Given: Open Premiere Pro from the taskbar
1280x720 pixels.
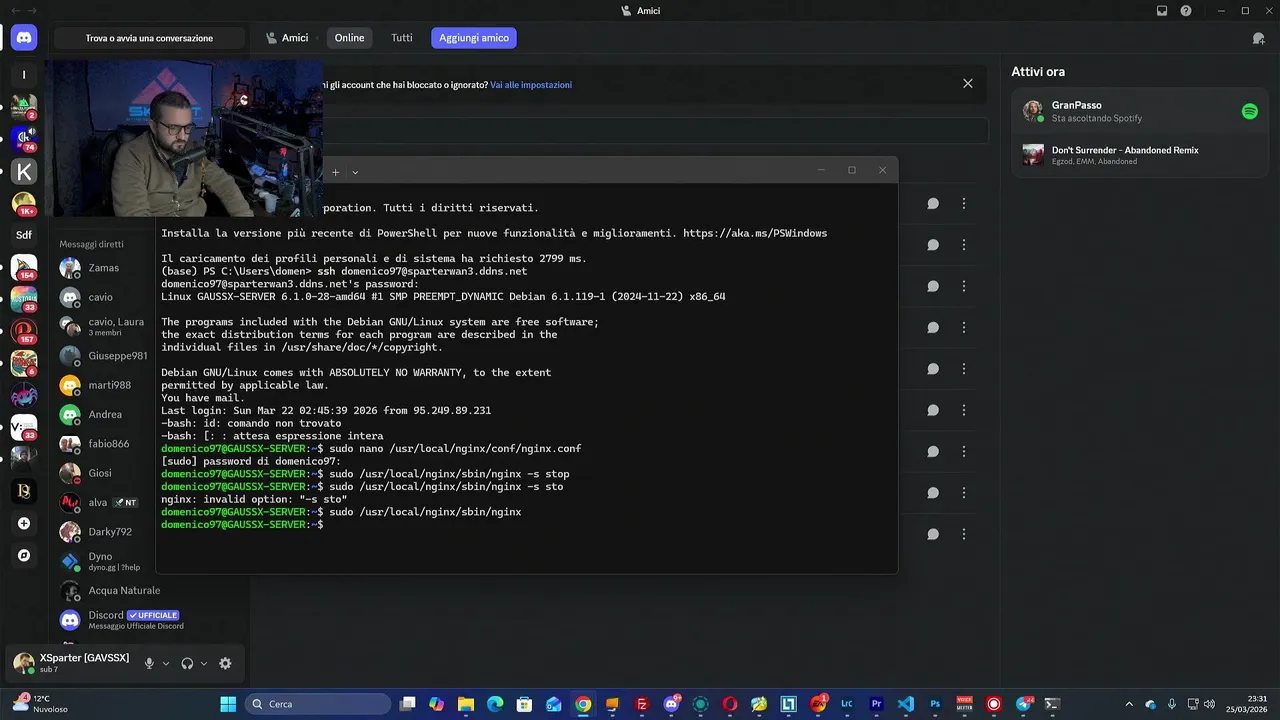Looking at the screenshot, I should coord(877,704).
